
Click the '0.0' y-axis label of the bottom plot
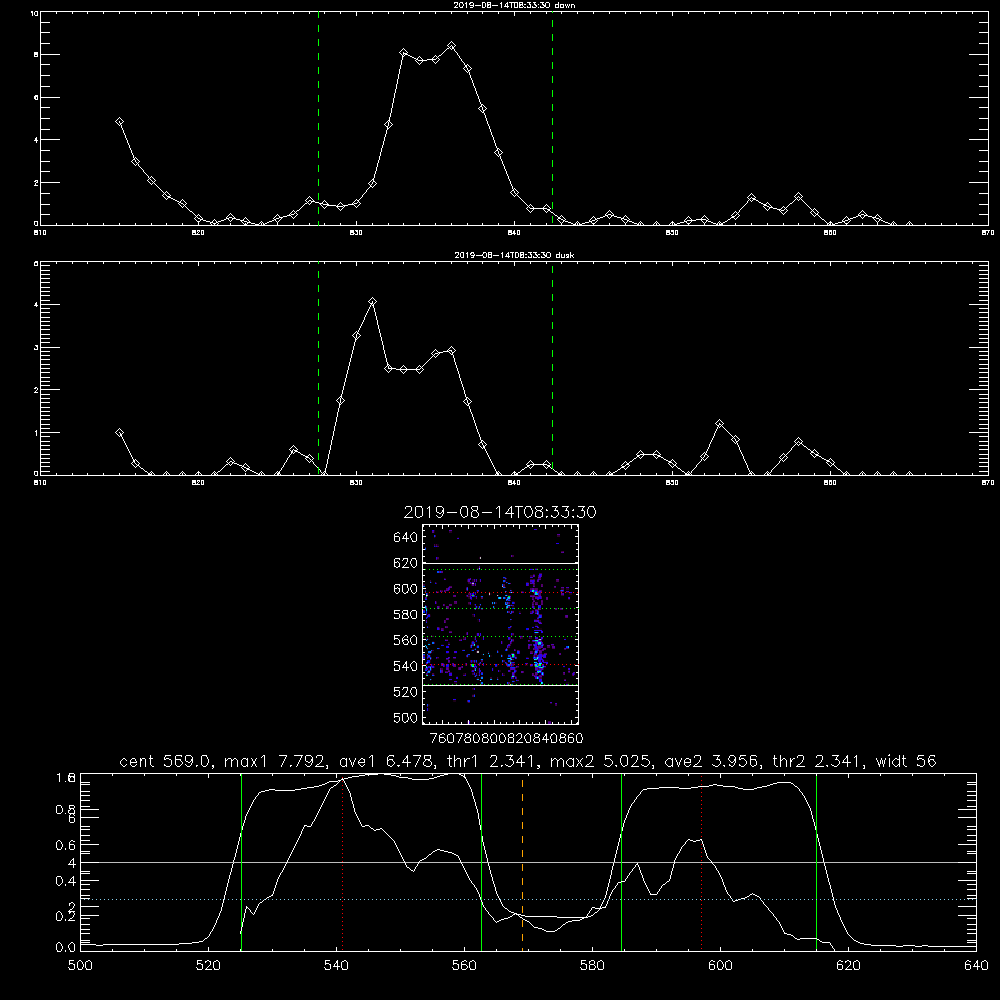tap(66, 948)
